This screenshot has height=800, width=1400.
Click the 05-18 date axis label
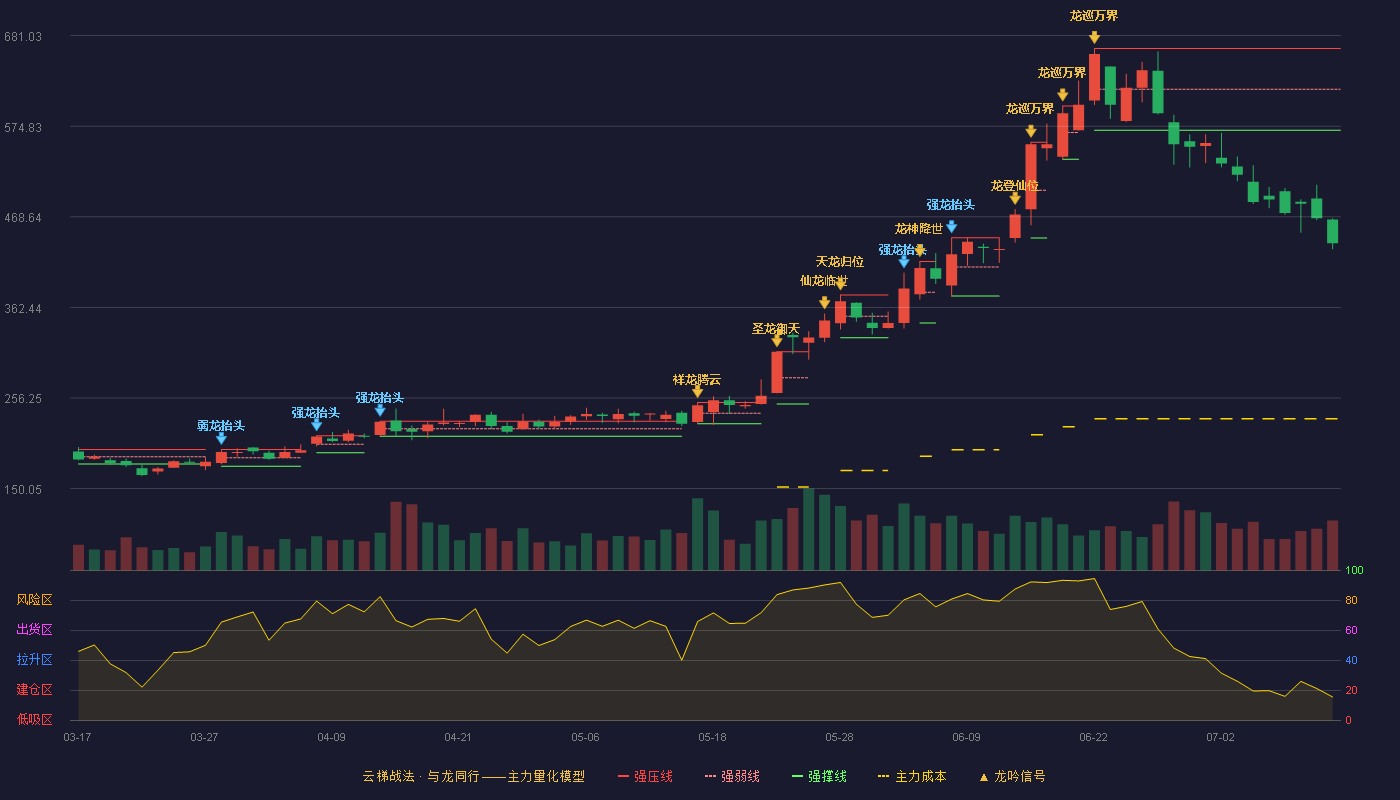tap(712, 737)
